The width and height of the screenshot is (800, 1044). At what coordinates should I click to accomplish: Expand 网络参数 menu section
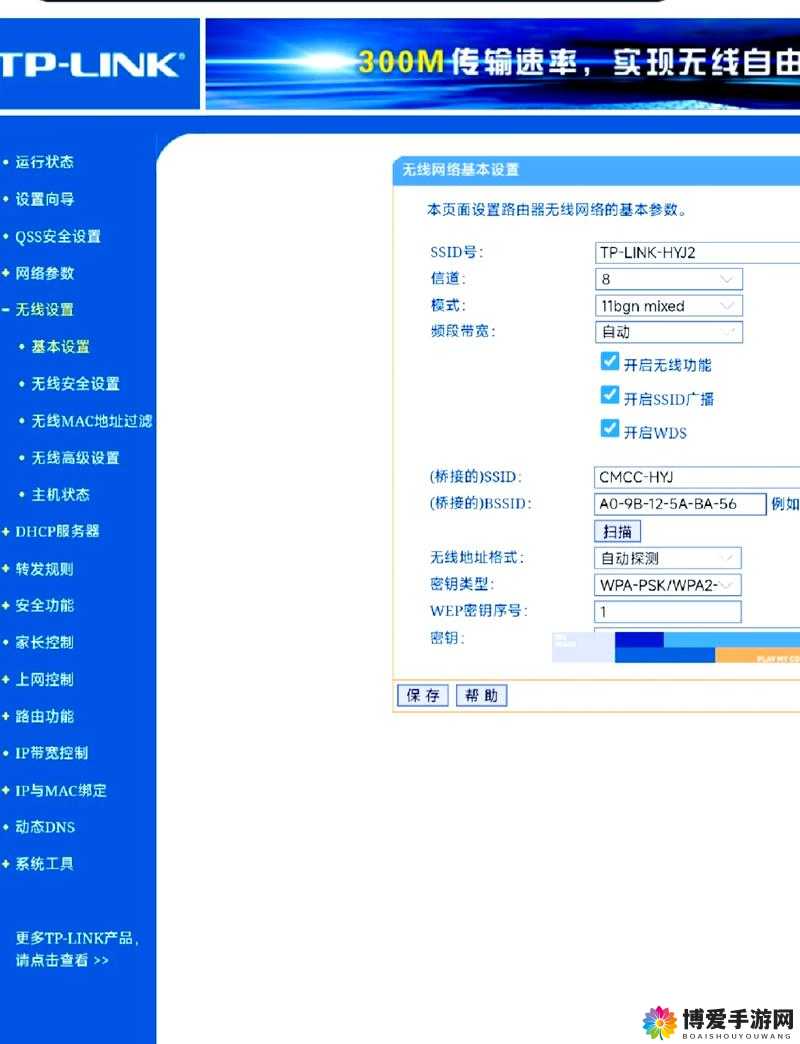[x=45, y=273]
